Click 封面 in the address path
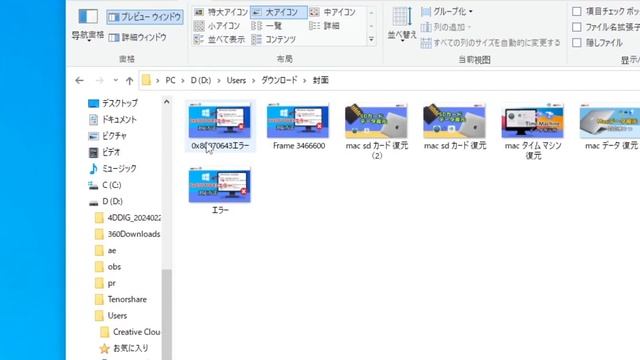The image size is (640, 360). pyautogui.click(x=320, y=80)
